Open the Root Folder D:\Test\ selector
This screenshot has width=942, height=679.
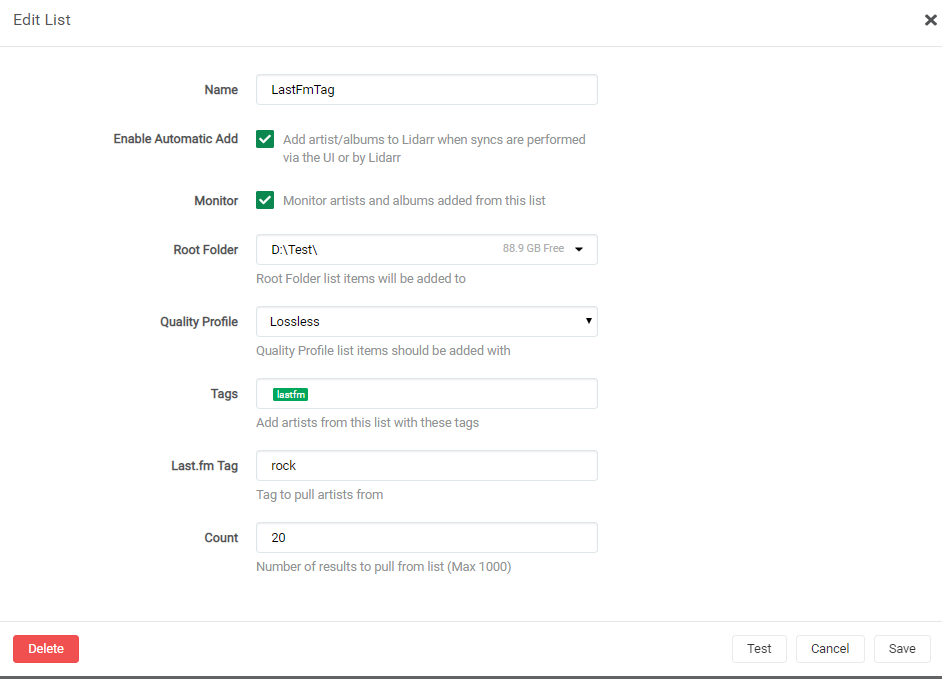[400, 249]
